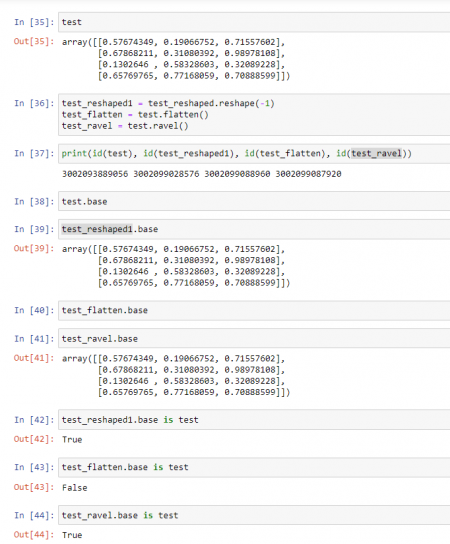This screenshot has height=544, width=450.
Task: Click cell In [43] test_flatten.base is test
Action: pos(254,467)
